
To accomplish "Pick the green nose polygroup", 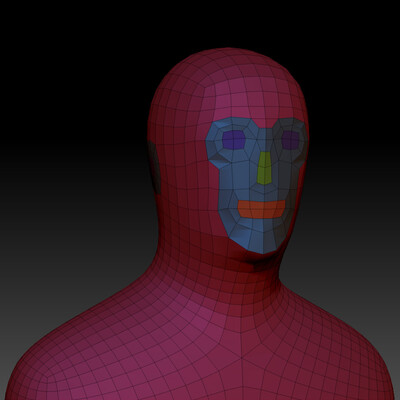I will click(265, 168).
